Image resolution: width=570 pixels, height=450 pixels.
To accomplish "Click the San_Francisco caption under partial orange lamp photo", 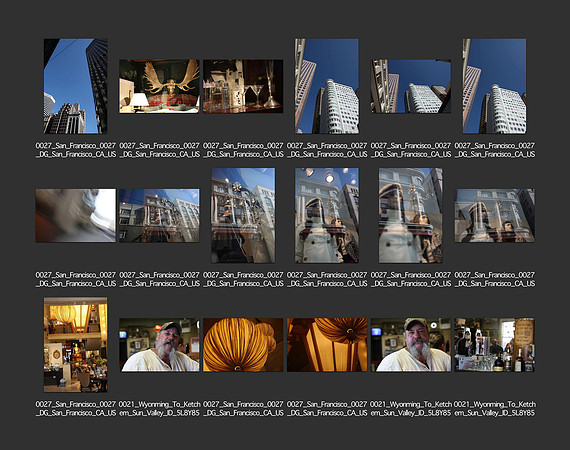I will 327,409.
